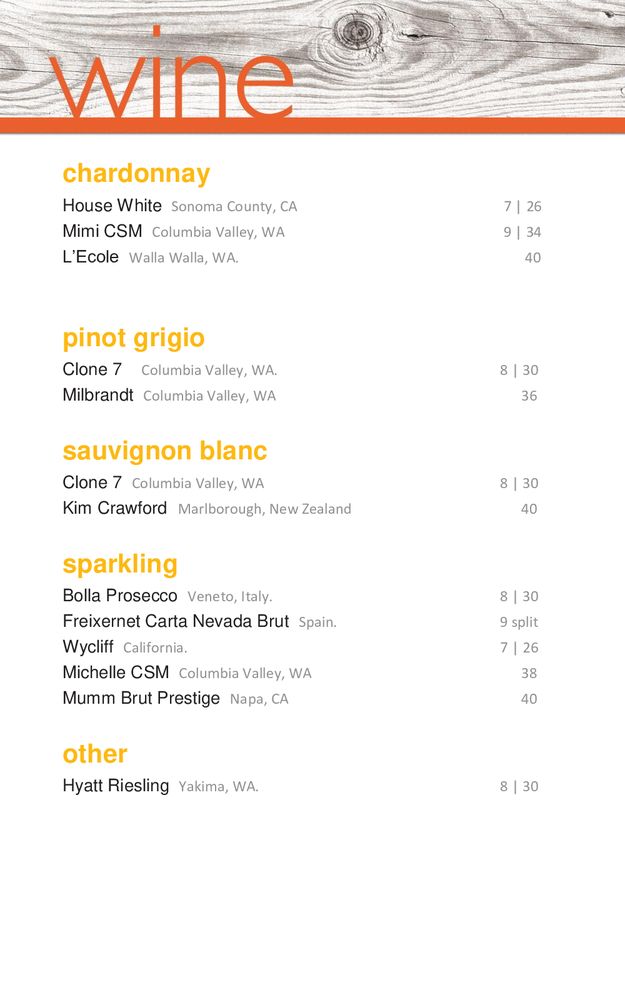Viewport: 625px width, 1000px height.
Task: Choose Mimi CSM from the chardonnay list
Action: point(102,232)
